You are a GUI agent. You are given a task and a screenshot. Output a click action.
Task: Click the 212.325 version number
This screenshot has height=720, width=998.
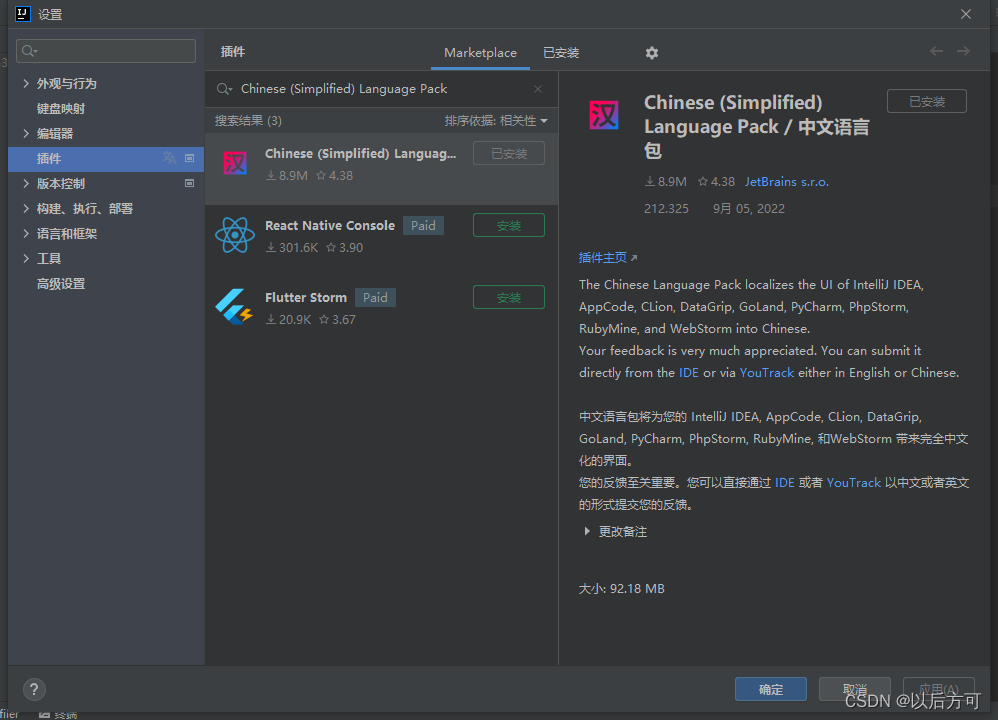666,209
